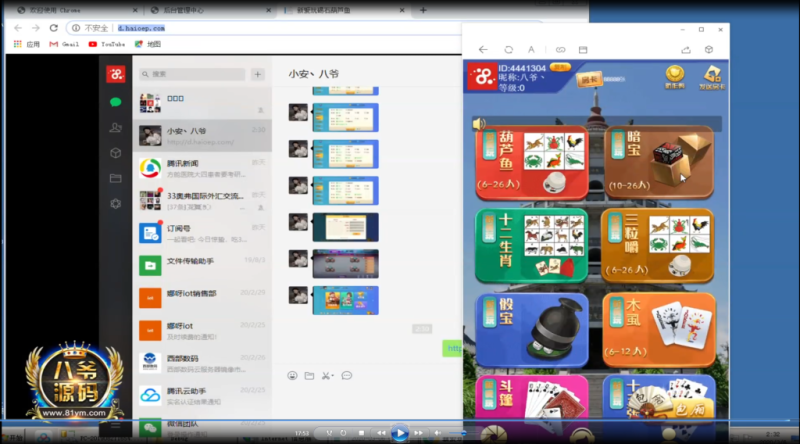
Task: Open the files folder icon in WeChat sidebar
Action: [x=116, y=178]
